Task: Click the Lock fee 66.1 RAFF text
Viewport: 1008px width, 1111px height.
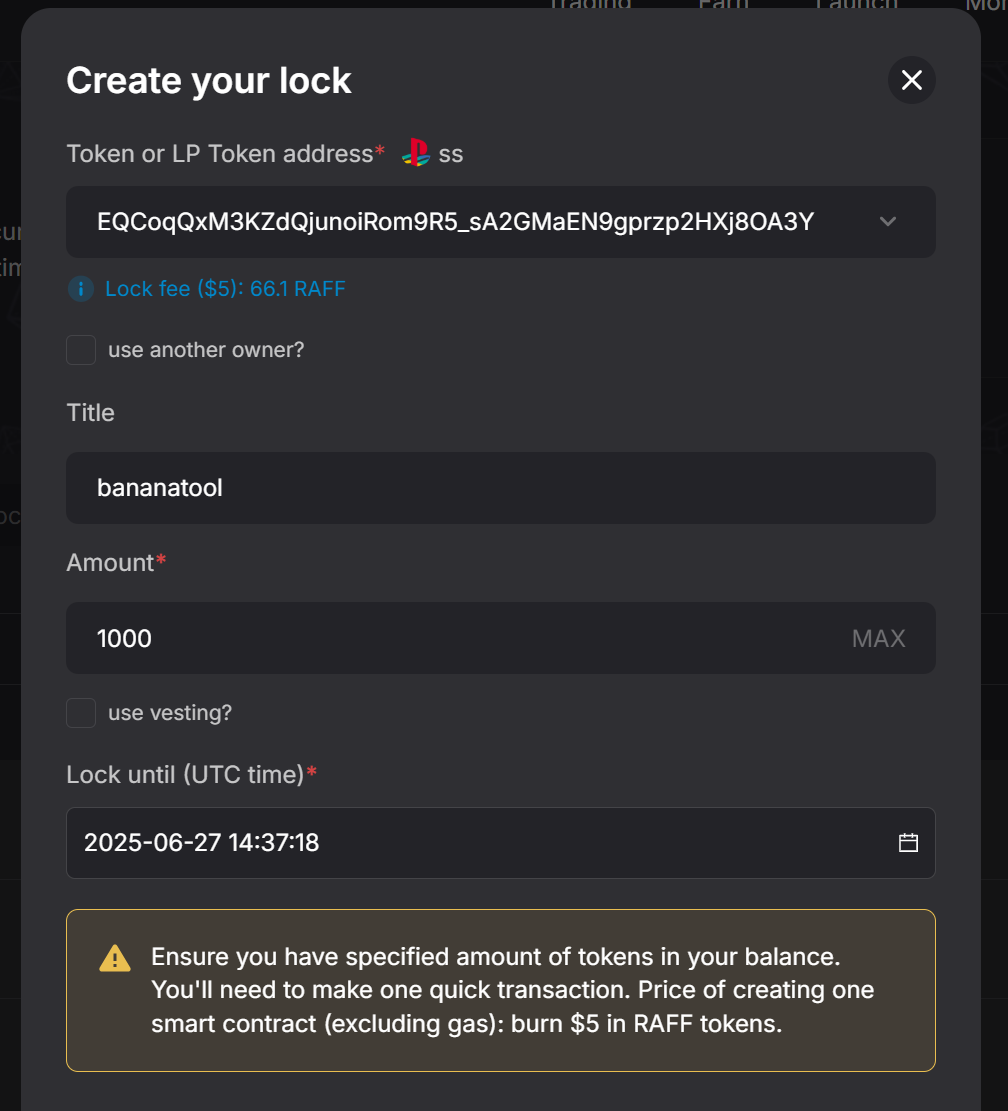Action: [x=225, y=289]
